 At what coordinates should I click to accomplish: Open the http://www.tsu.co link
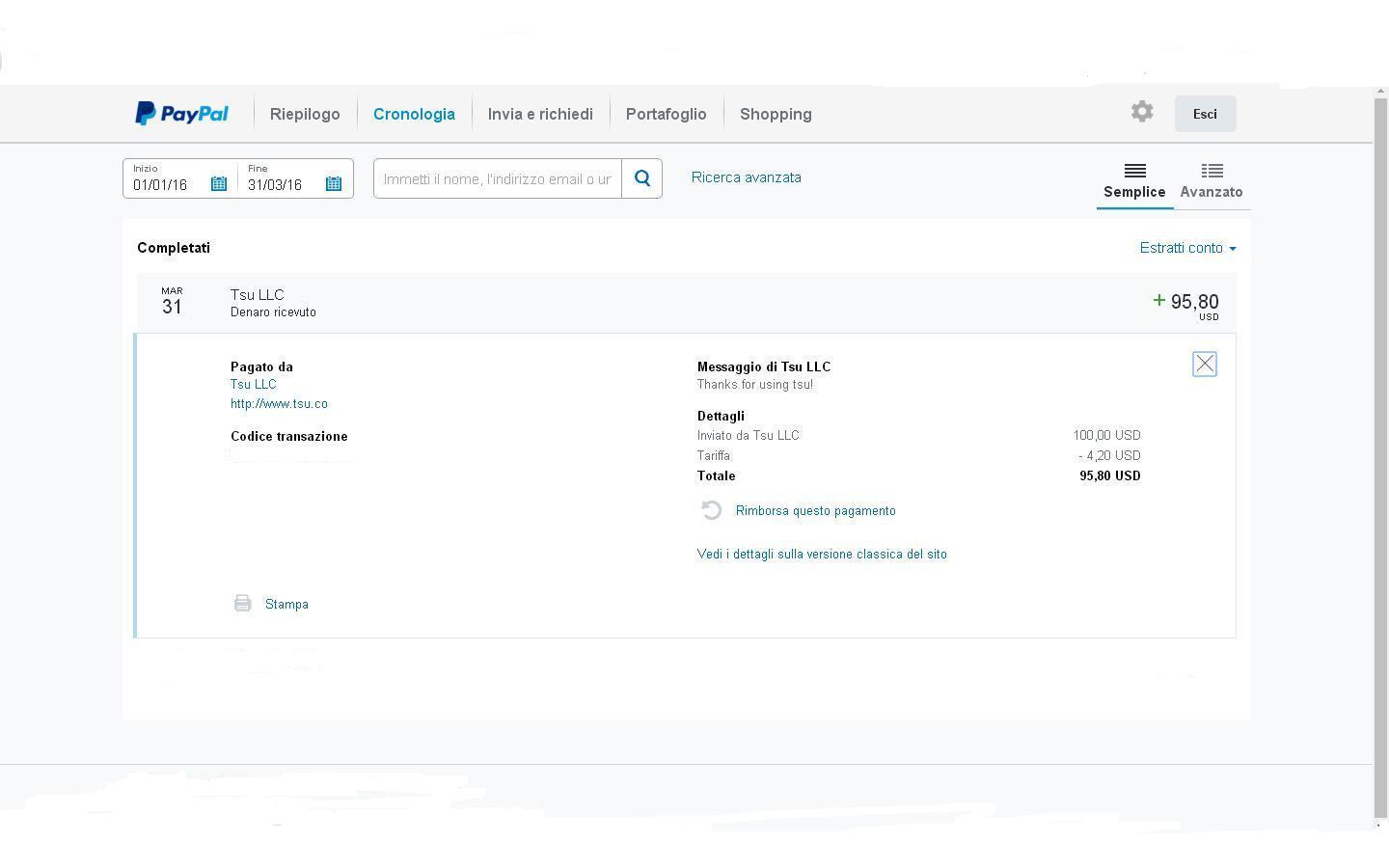tap(279, 403)
